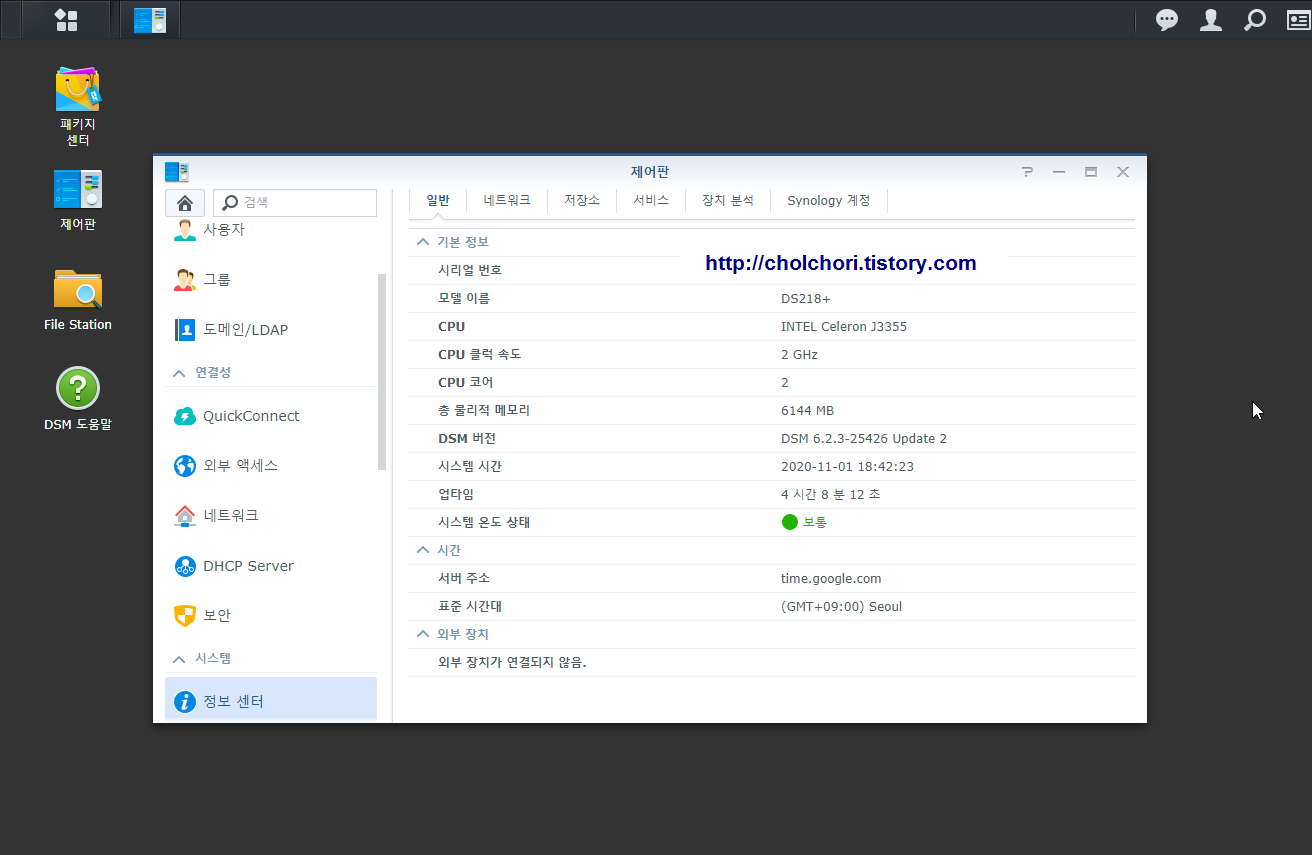Image resolution: width=1312 pixels, height=855 pixels.
Task: Click DSM 6.2.3-25426 Update 2 text
Action: pyautogui.click(x=864, y=439)
